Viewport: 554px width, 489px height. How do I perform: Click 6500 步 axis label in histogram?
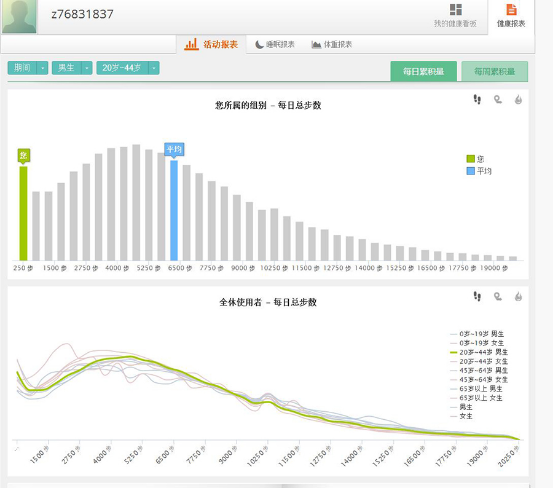click(180, 268)
